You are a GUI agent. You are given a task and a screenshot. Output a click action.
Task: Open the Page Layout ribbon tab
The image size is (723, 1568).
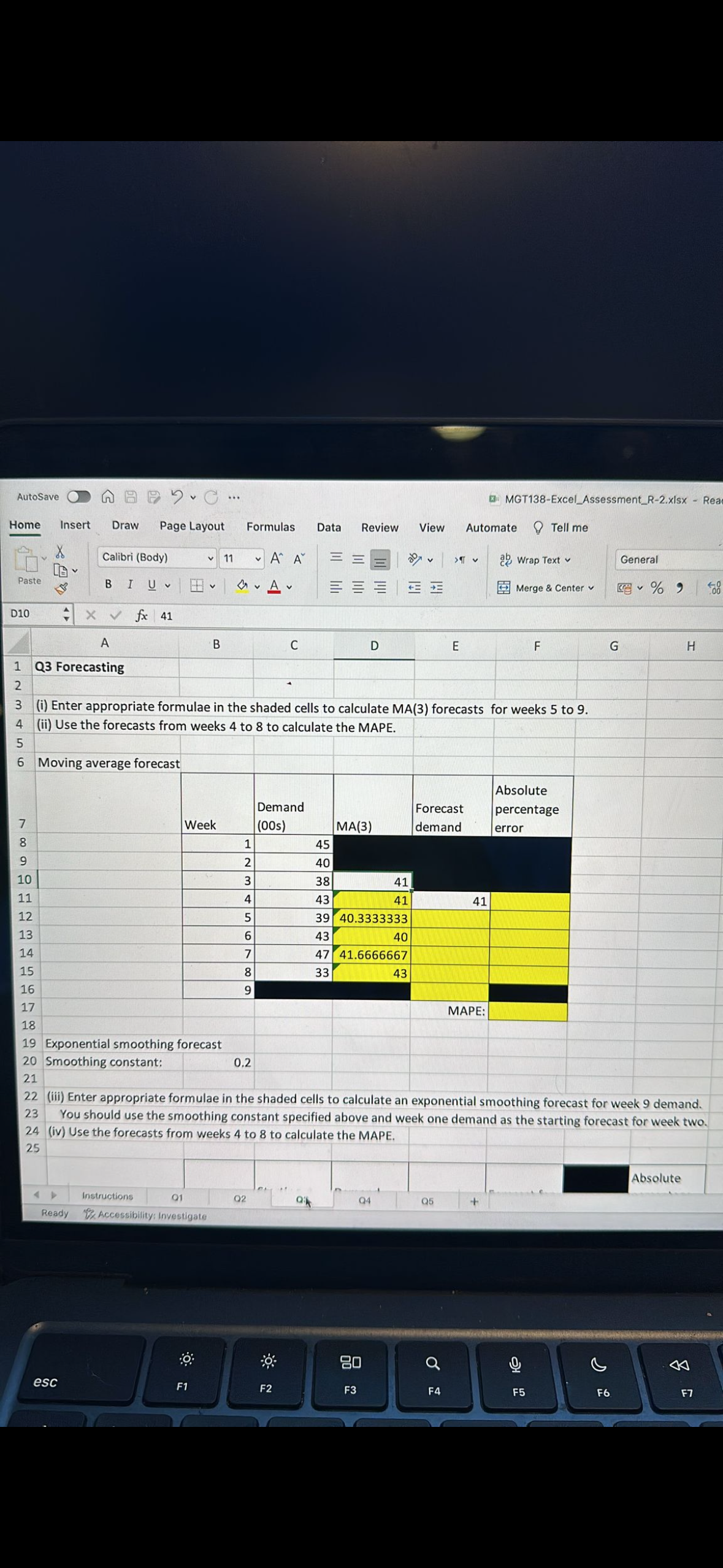[192, 526]
